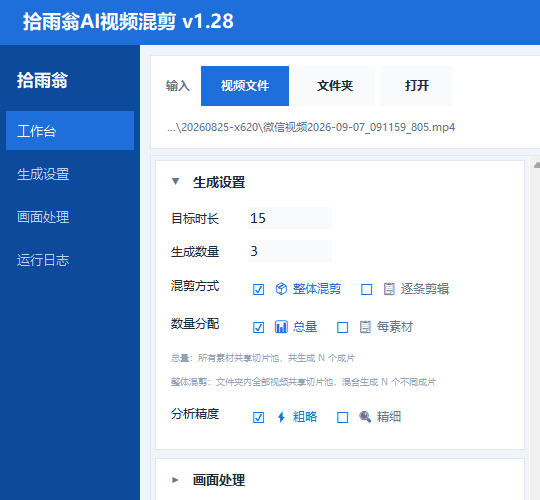This screenshot has height=500, width=540.
Task: Toggle the 整体混剪 checkbox
Action: pyautogui.click(x=258, y=289)
